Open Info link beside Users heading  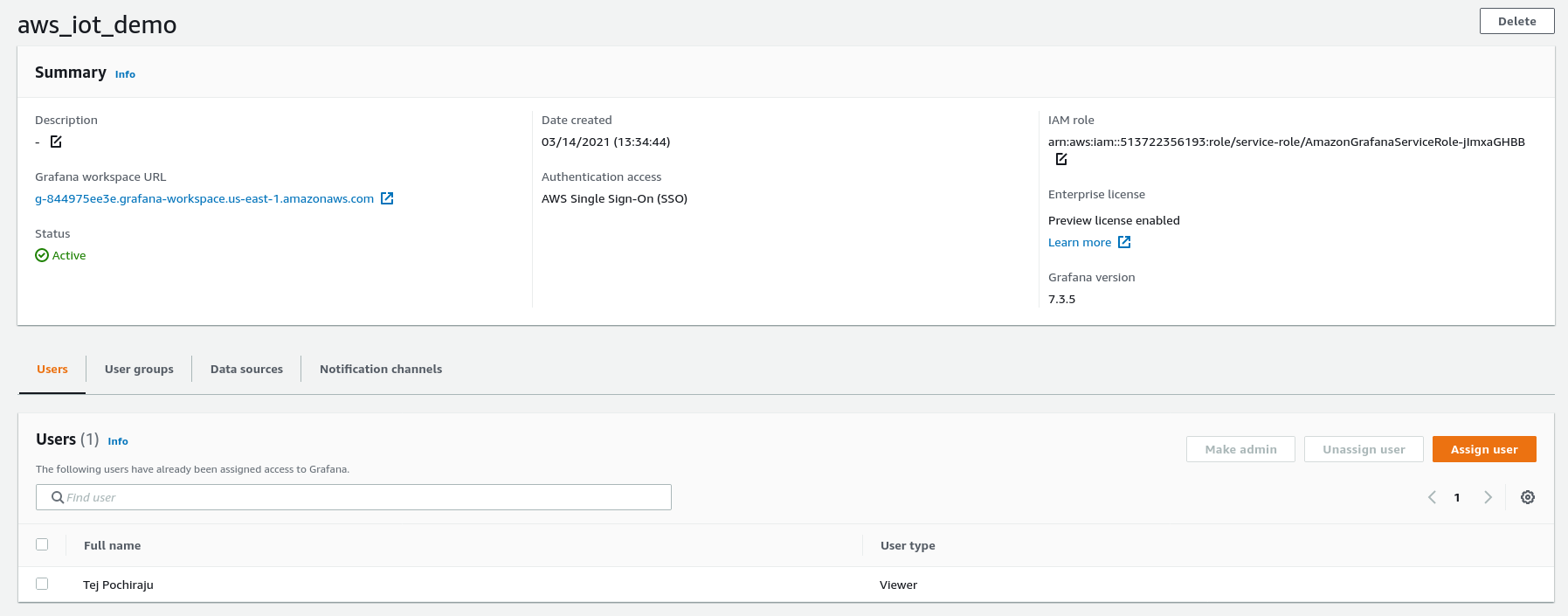click(x=118, y=441)
